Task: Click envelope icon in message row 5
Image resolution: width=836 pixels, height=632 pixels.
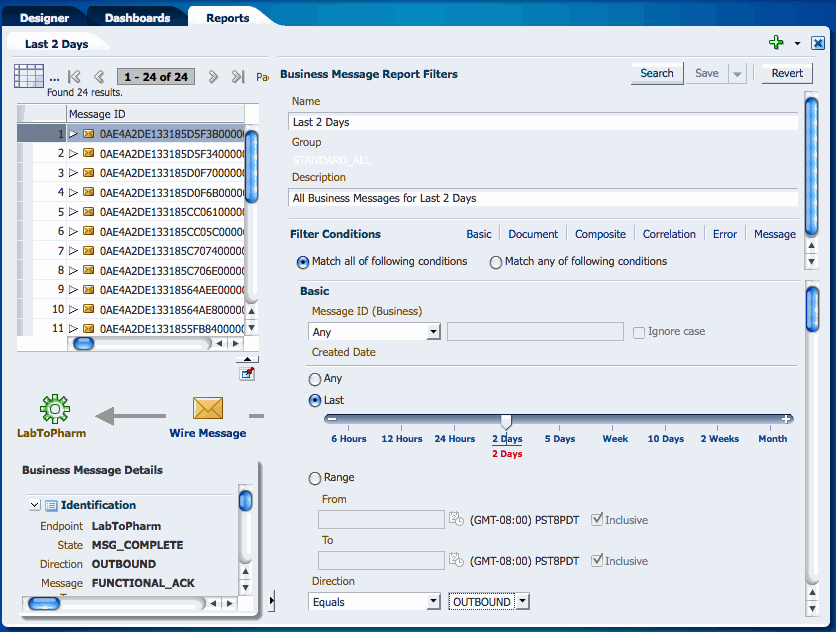Action: coord(89,212)
